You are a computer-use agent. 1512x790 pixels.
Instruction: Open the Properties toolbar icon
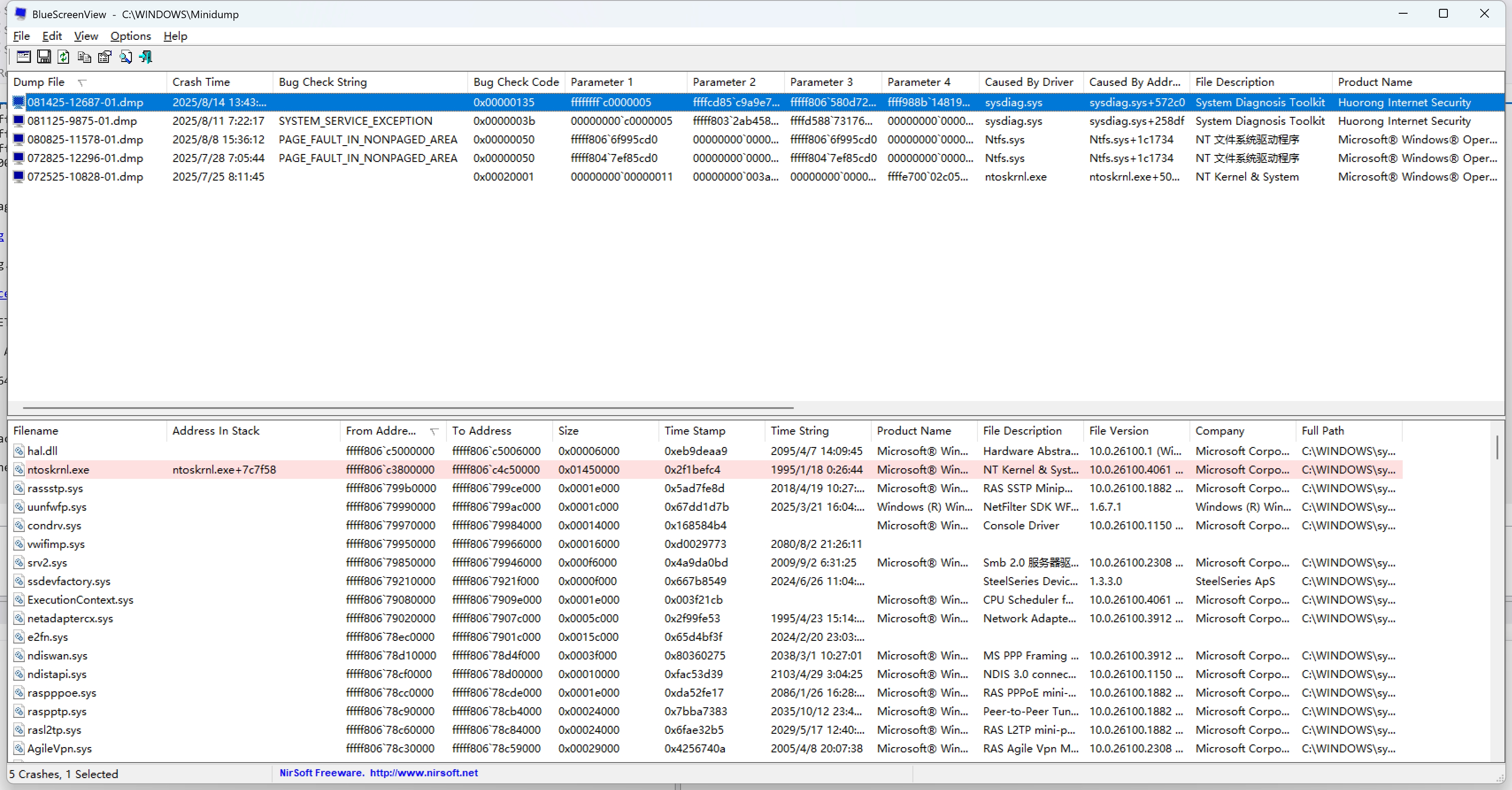104,57
